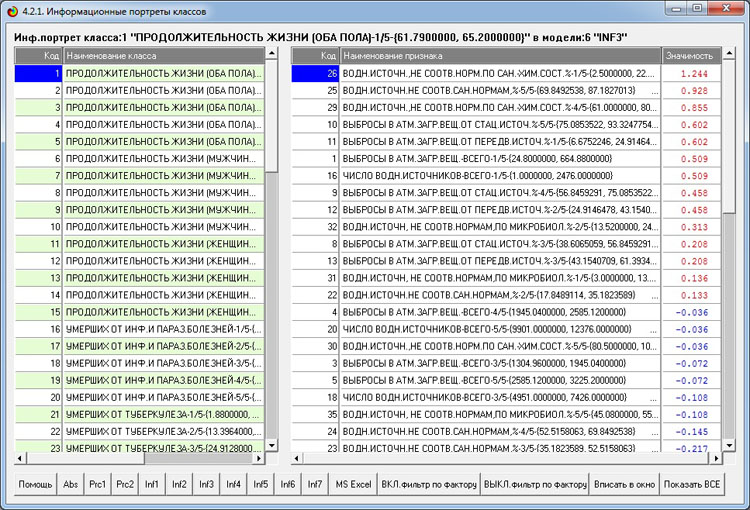This screenshot has width=750, height=510.
Task: Click the Наименование класса column header
Action: (x=164, y=56)
